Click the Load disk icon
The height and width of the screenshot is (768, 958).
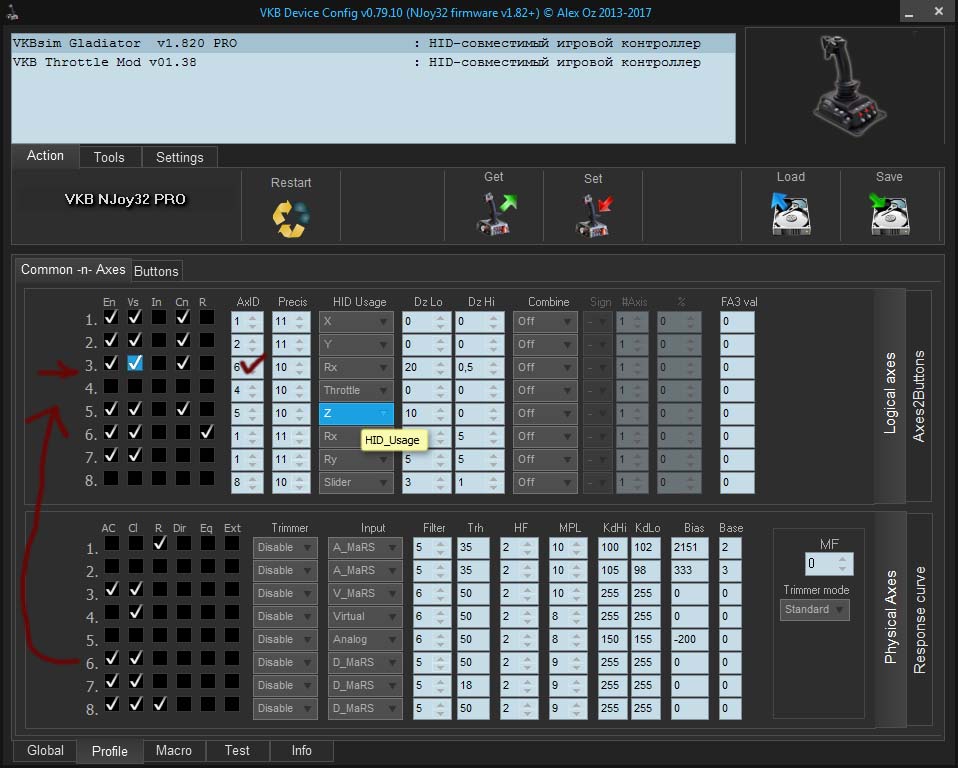tap(791, 214)
